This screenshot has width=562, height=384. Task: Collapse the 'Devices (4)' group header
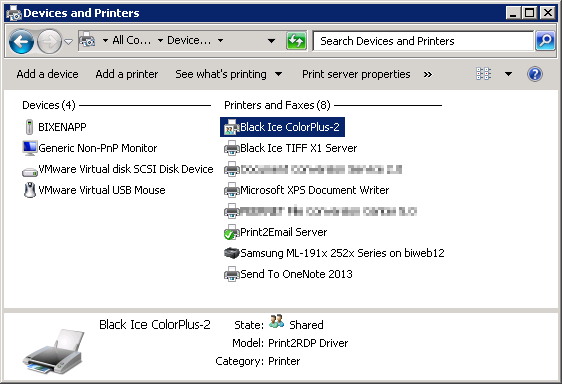point(49,105)
